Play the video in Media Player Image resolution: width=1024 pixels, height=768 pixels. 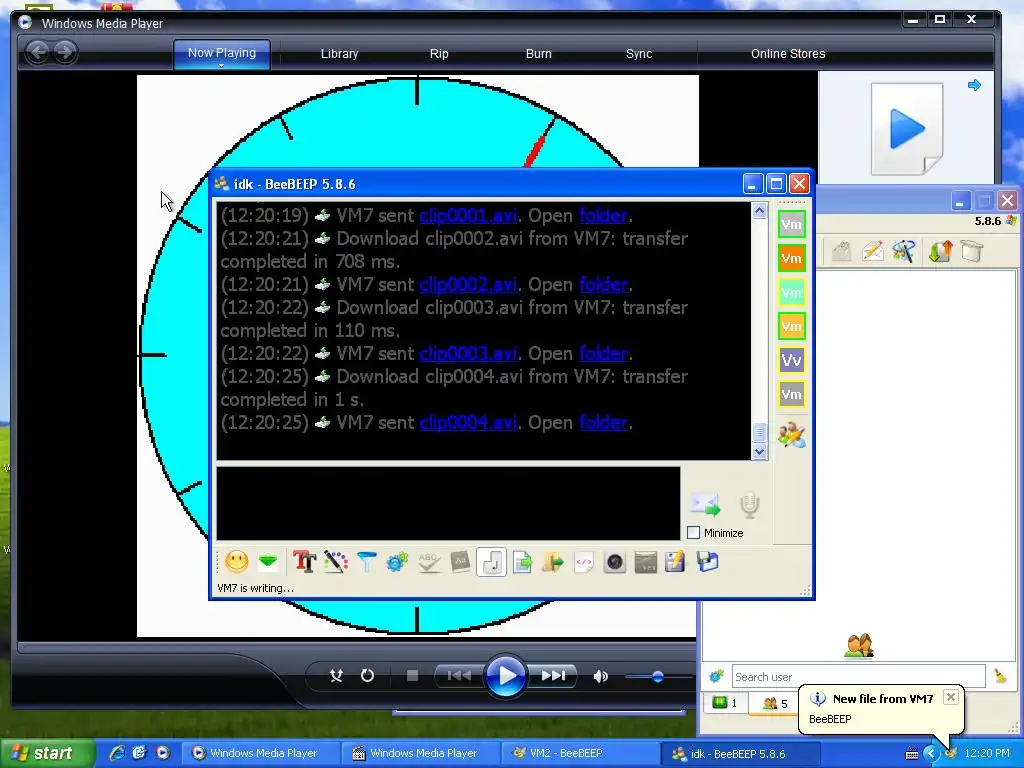pyautogui.click(x=505, y=675)
